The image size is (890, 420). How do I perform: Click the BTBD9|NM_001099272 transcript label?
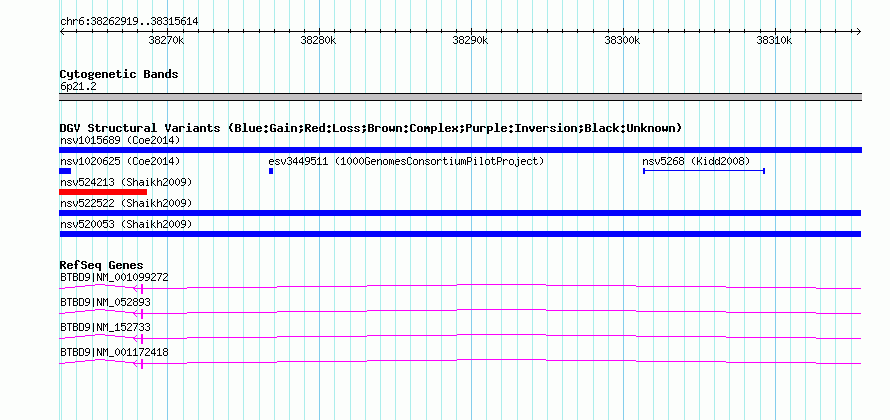pyautogui.click(x=114, y=277)
